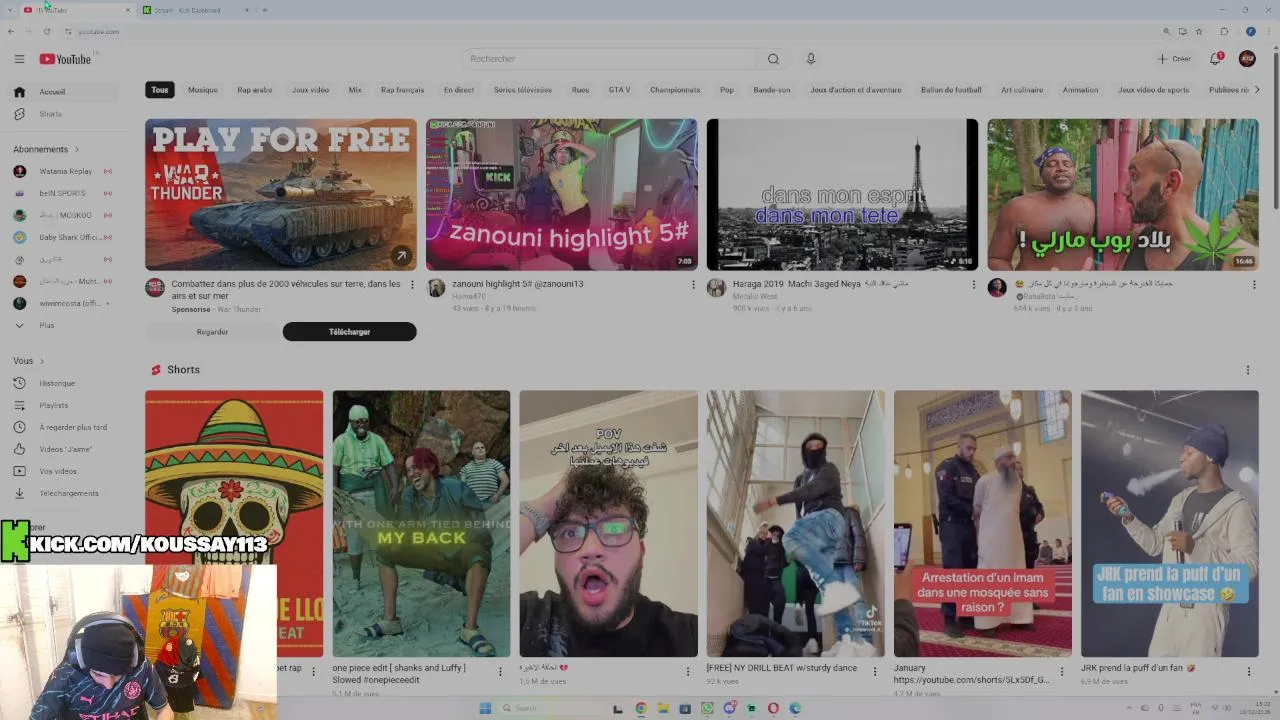Open Vidéos "J'aime" list
1280x720 pixels.
click(x=63, y=449)
